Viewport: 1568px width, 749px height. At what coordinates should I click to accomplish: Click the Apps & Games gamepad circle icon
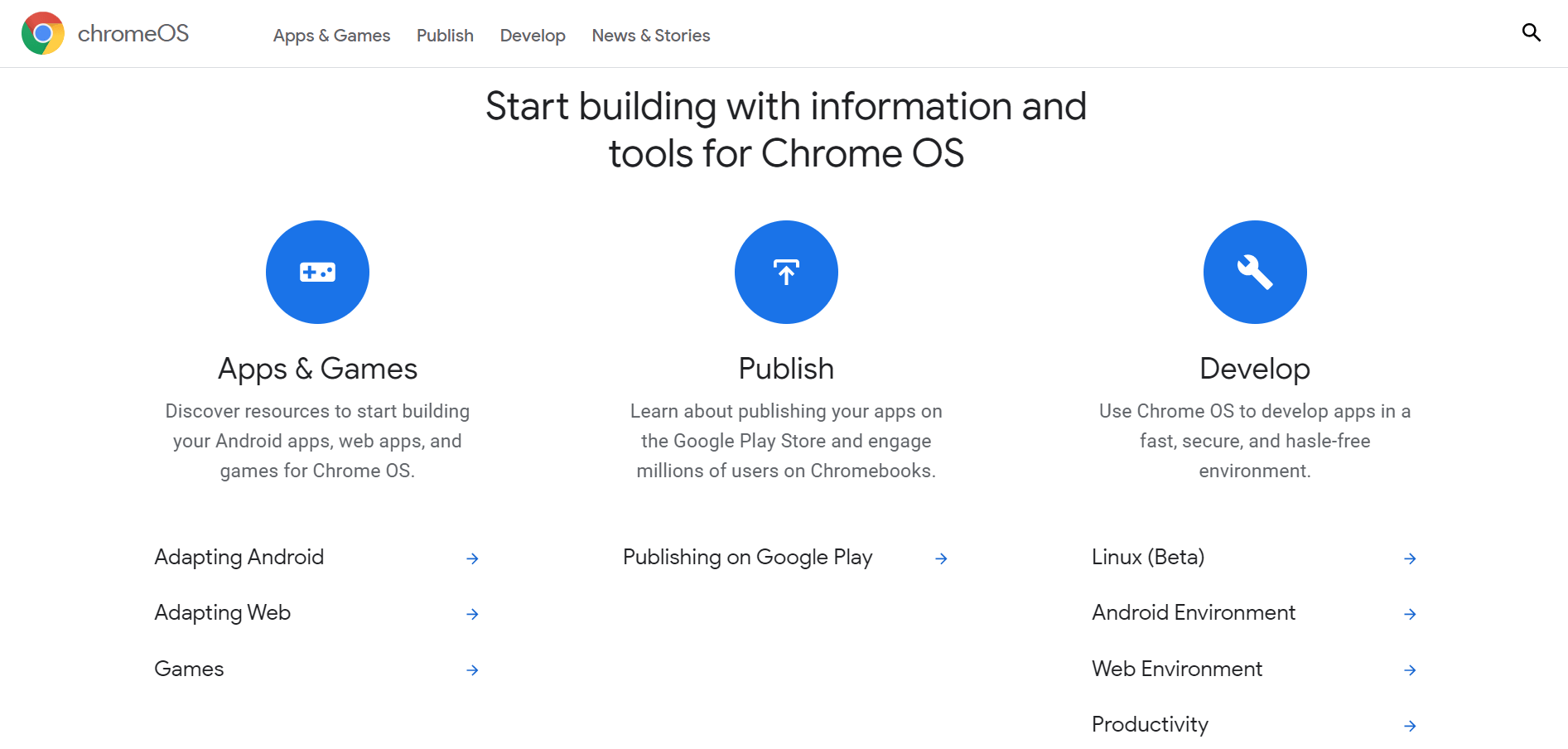pos(317,272)
